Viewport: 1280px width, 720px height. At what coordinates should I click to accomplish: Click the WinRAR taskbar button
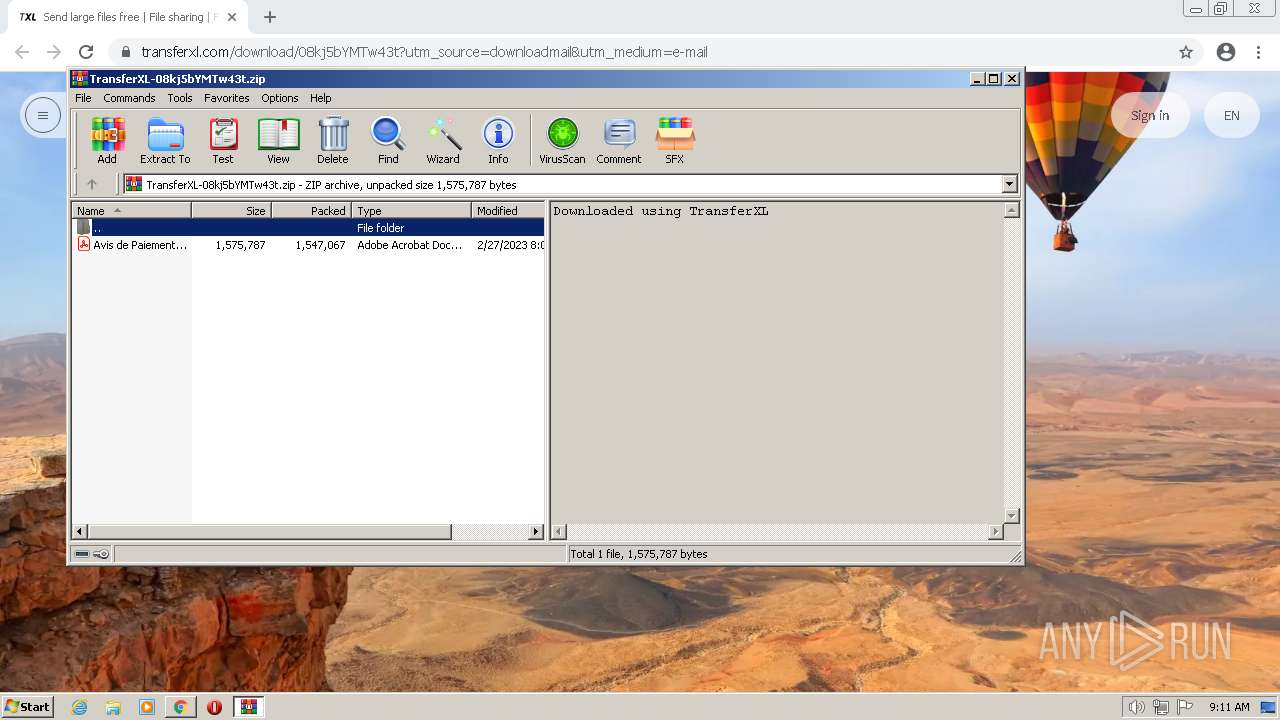[x=248, y=707]
